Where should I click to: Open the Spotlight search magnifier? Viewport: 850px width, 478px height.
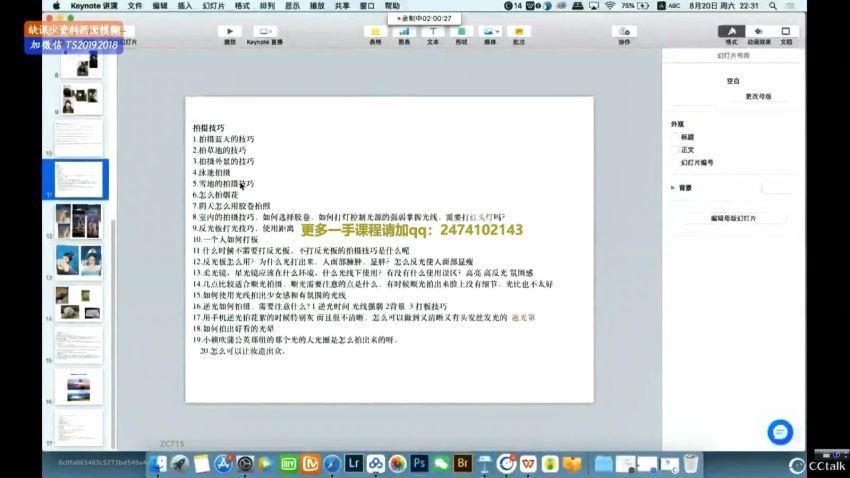[772, 6]
